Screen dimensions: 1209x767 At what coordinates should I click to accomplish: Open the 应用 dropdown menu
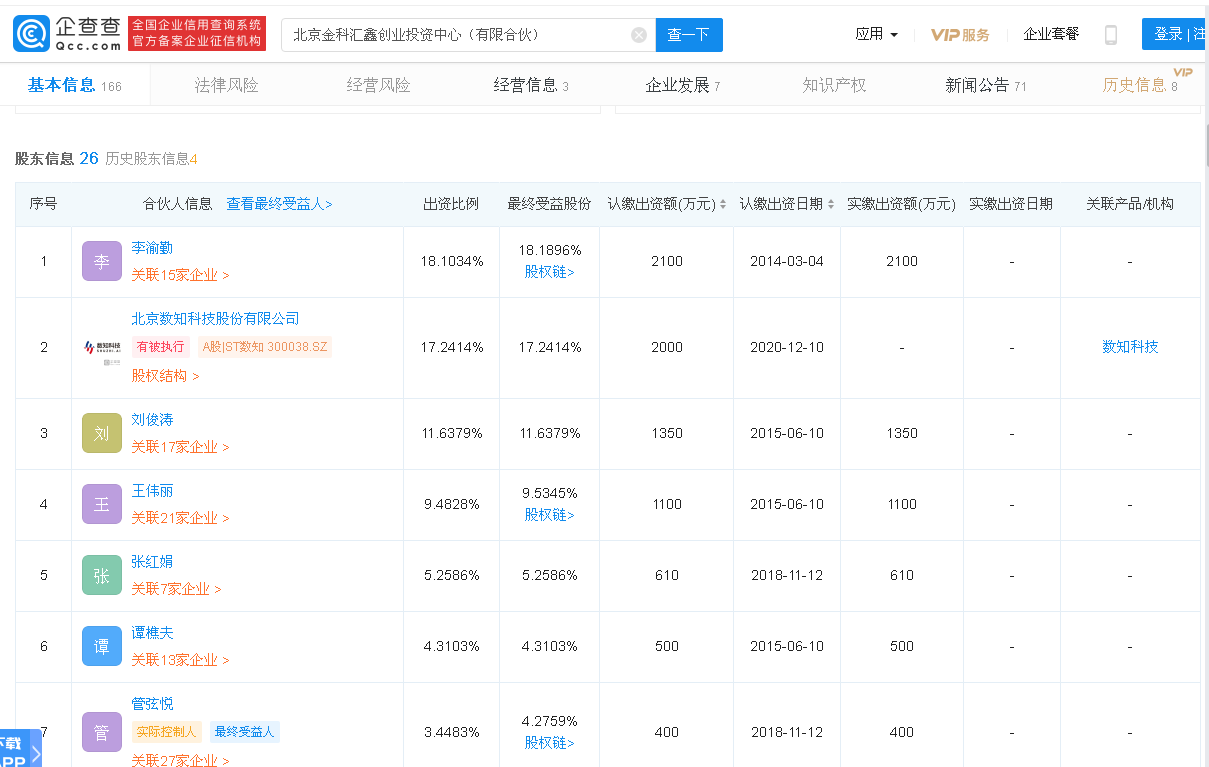coord(876,35)
